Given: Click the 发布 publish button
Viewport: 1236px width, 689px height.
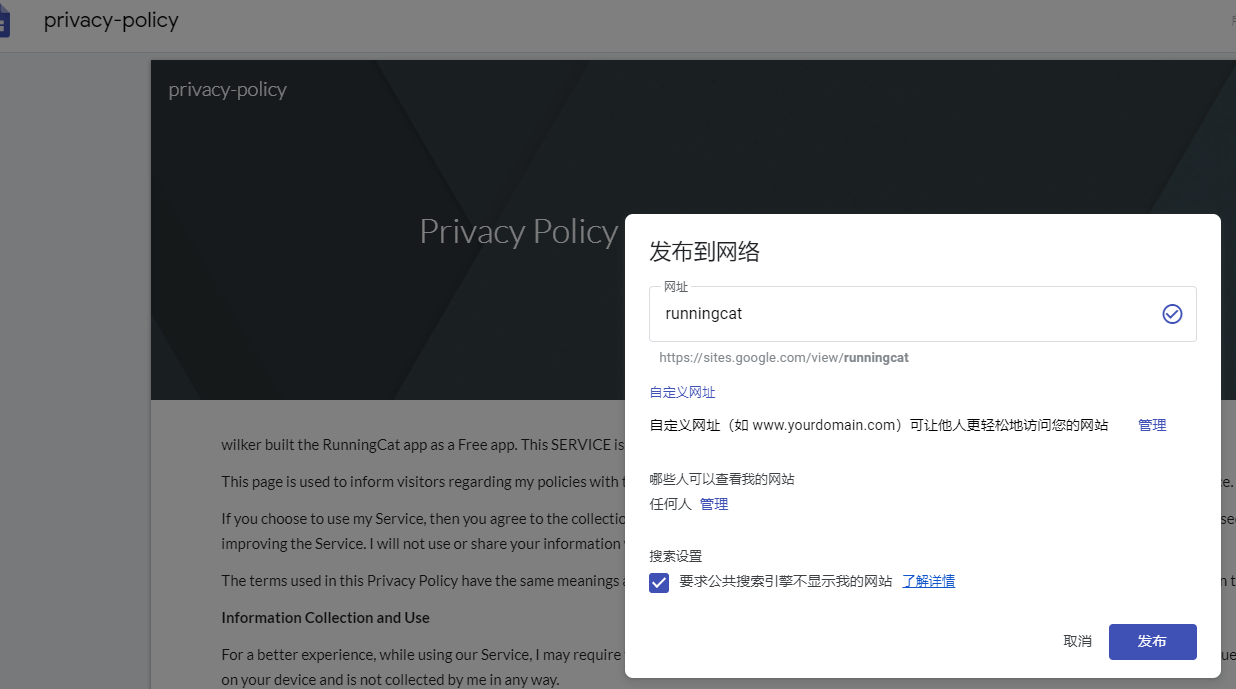Looking at the screenshot, I should [1152, 641].
